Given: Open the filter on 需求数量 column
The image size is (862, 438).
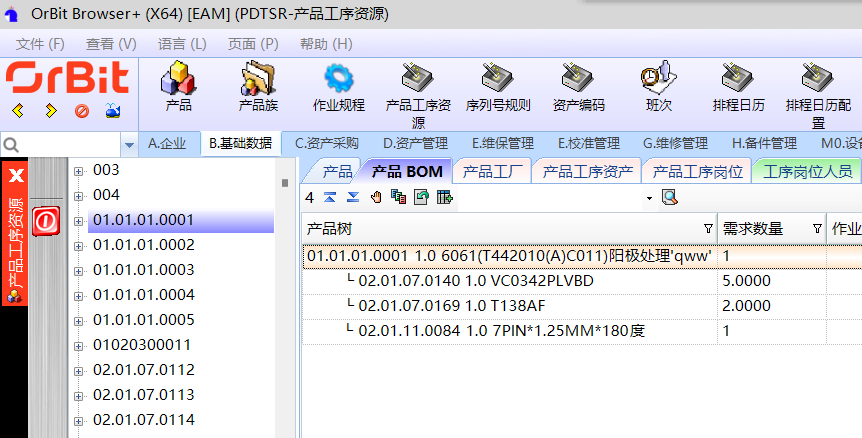Looking at the screenshot, I should click(x=817, y=229).
